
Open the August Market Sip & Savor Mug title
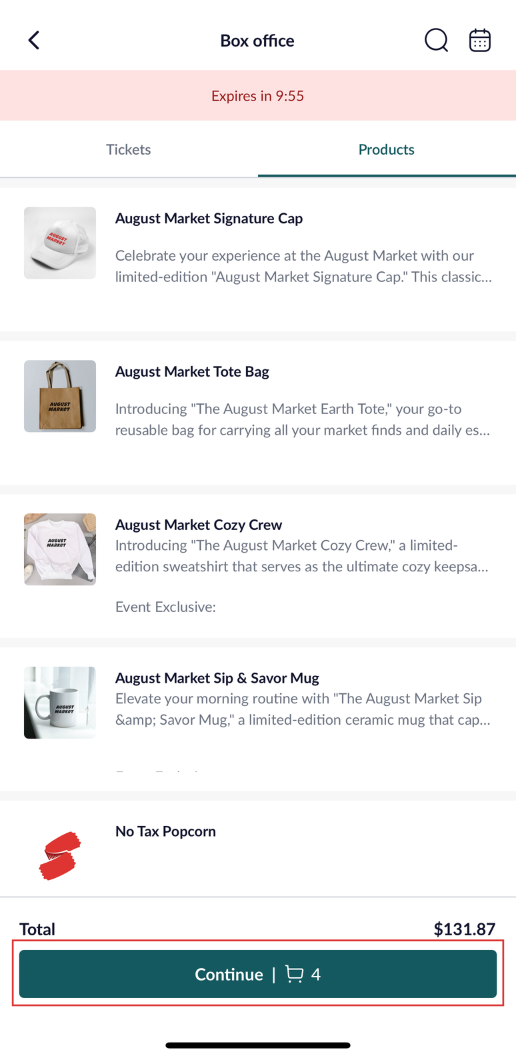tap(217, 677)
